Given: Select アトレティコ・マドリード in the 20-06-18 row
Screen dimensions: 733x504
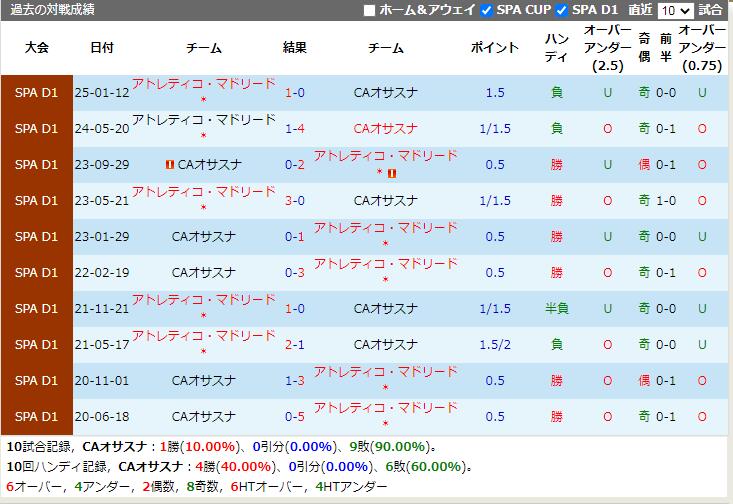Looking at the screenshot, I should click(385, 408).
